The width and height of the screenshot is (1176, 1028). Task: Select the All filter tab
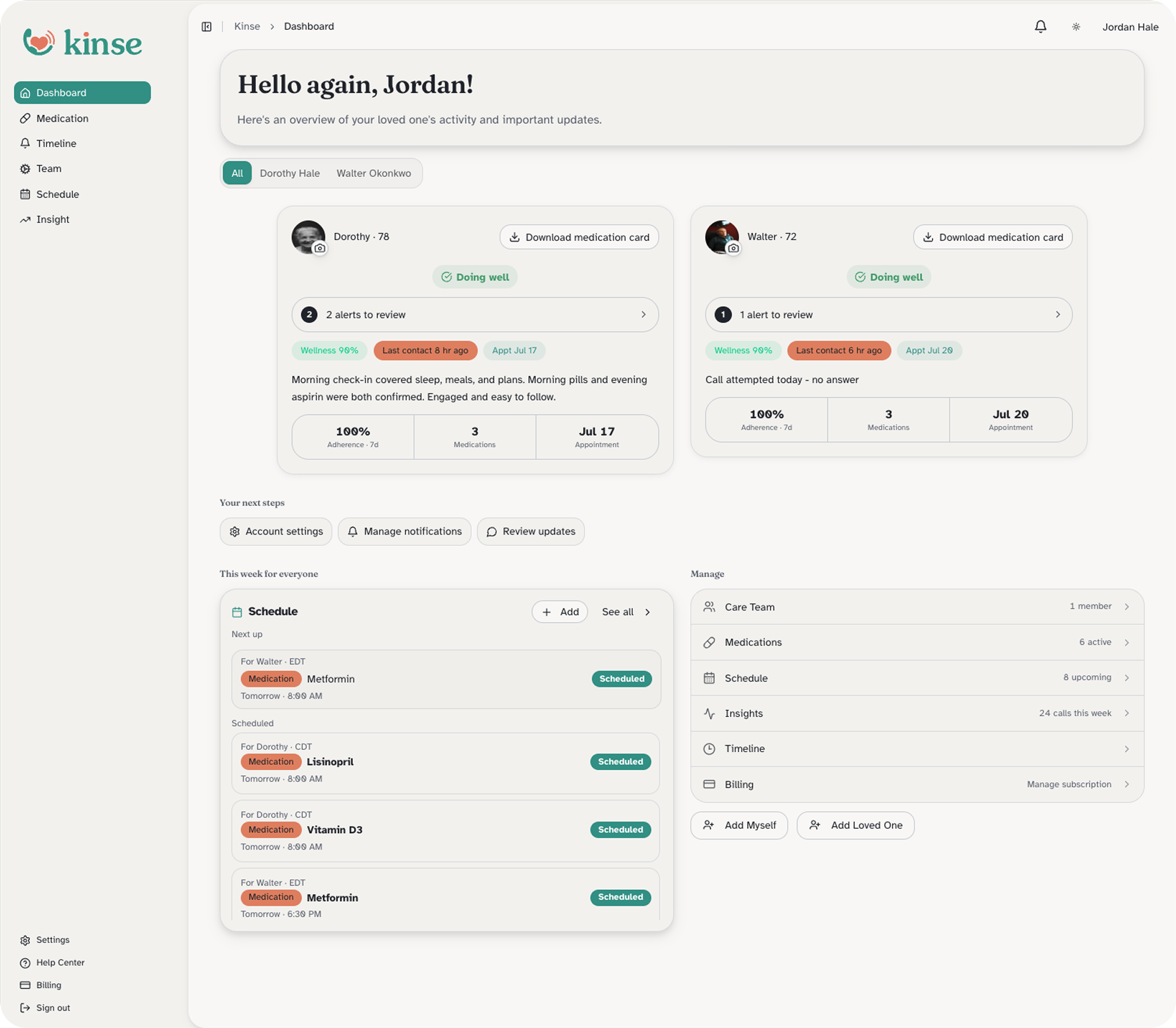(x=237, y=173)
